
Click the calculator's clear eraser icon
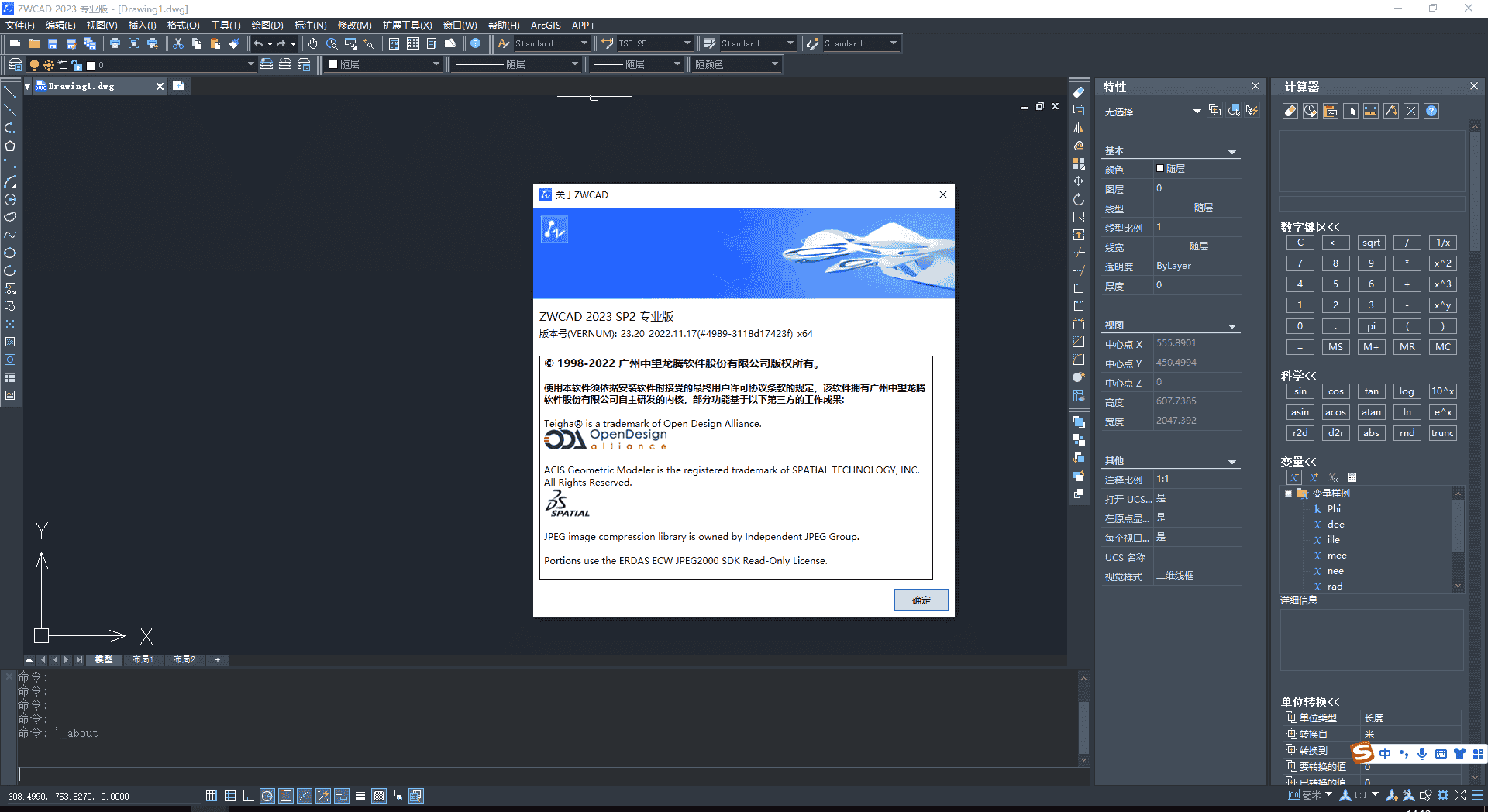1290,112
